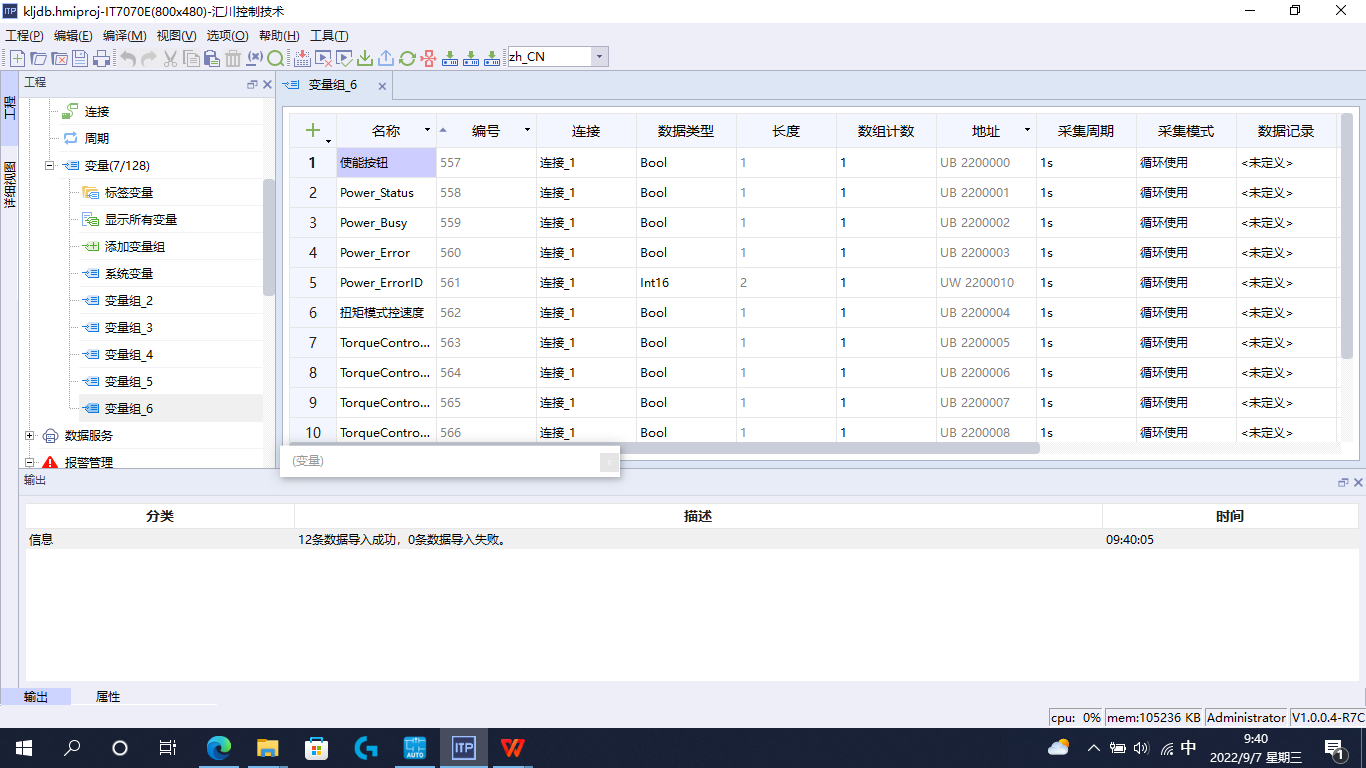Open 显示所有变量 tree item
Viewport: 1366px width, 768px height.
[x=141, y=220]
